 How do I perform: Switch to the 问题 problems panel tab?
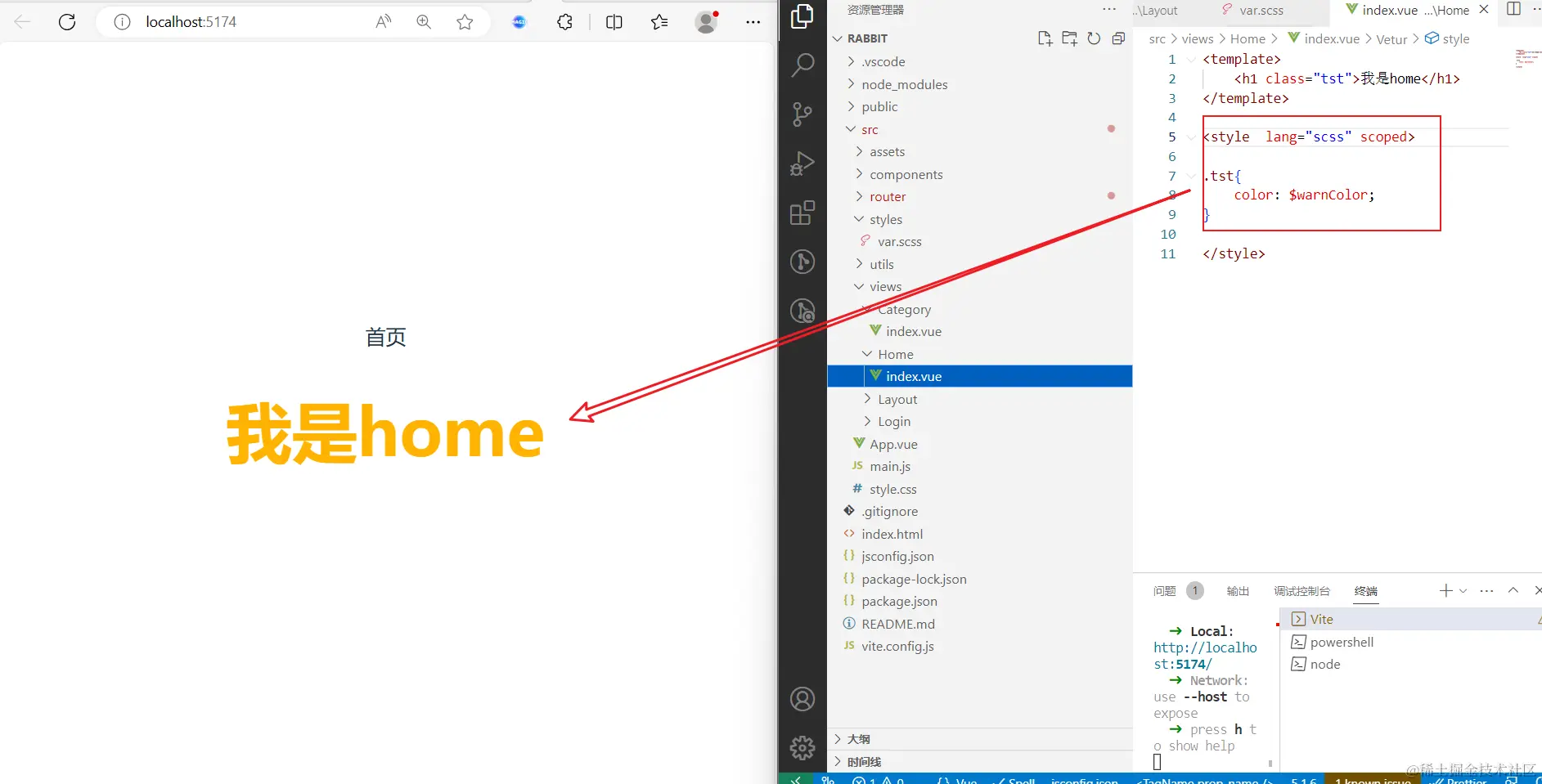click(1164, 591)
